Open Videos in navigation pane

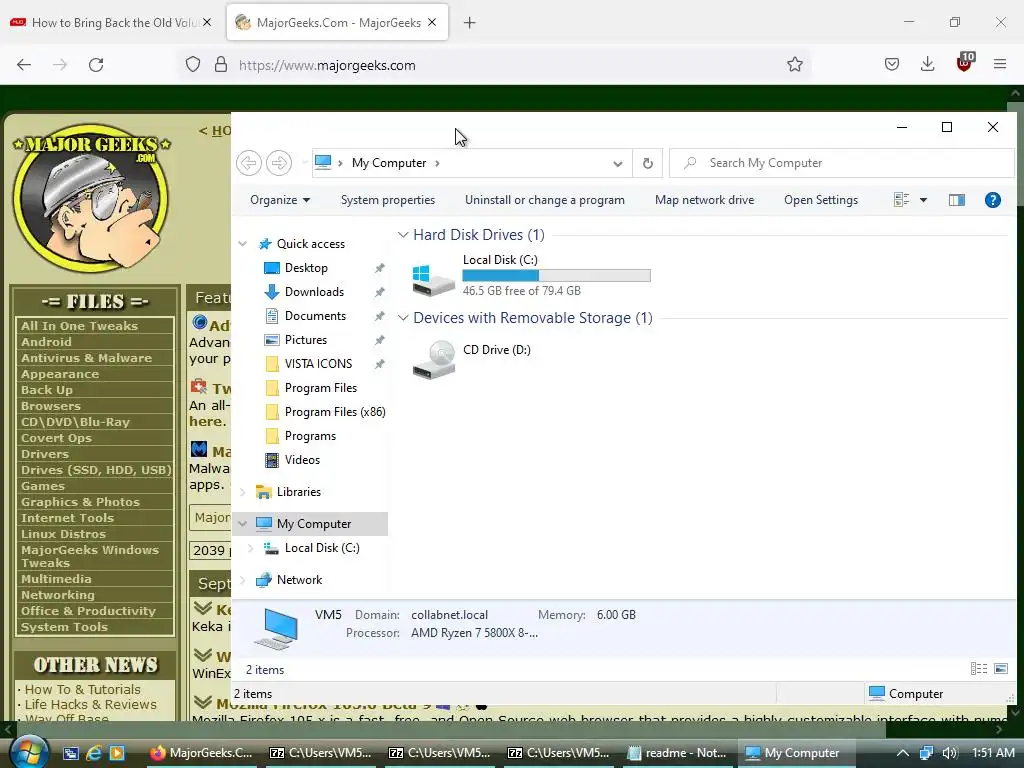point(302,460)
